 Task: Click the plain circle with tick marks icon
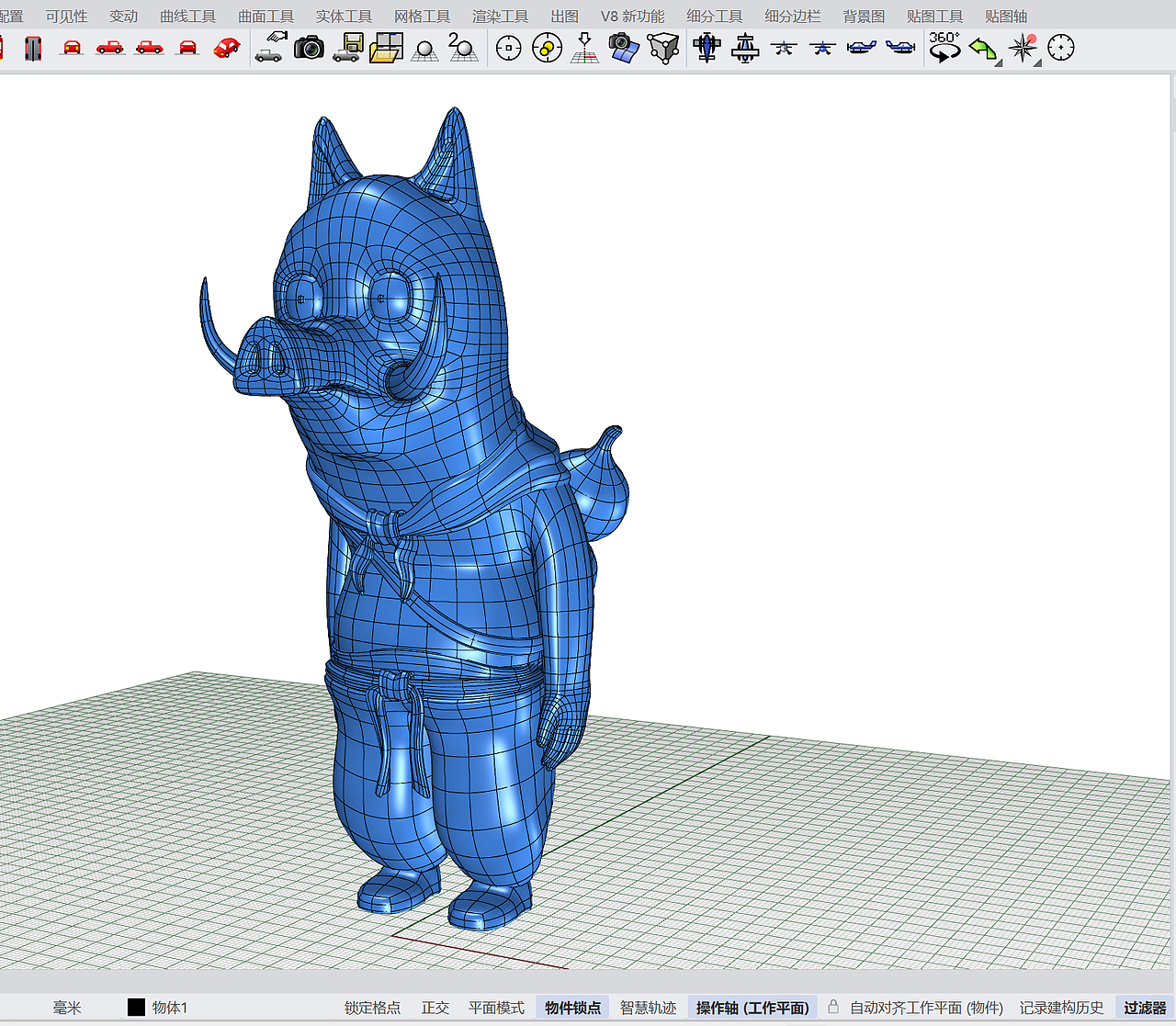tap(1061, 48)
